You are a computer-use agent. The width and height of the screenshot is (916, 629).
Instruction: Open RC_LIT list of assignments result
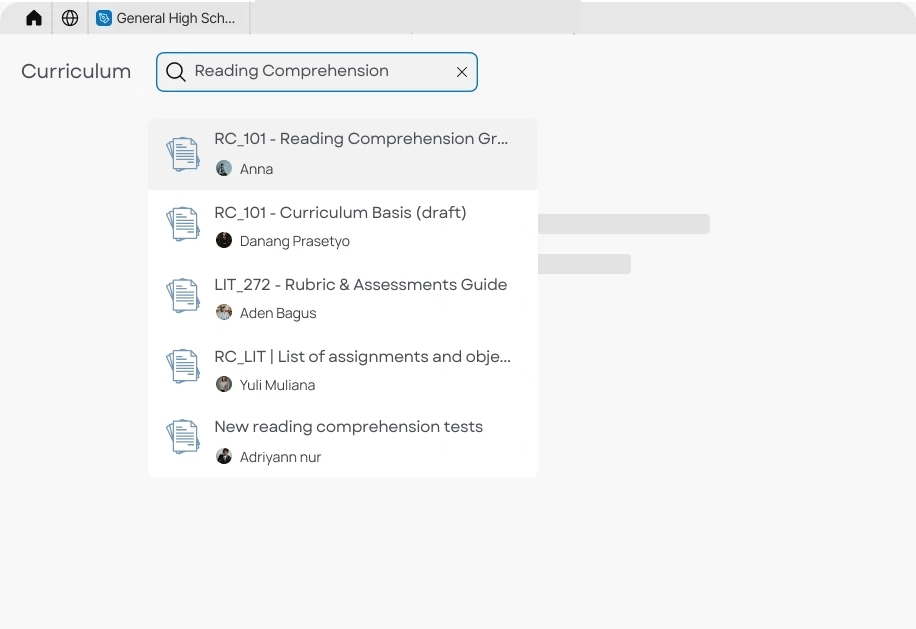362,356
